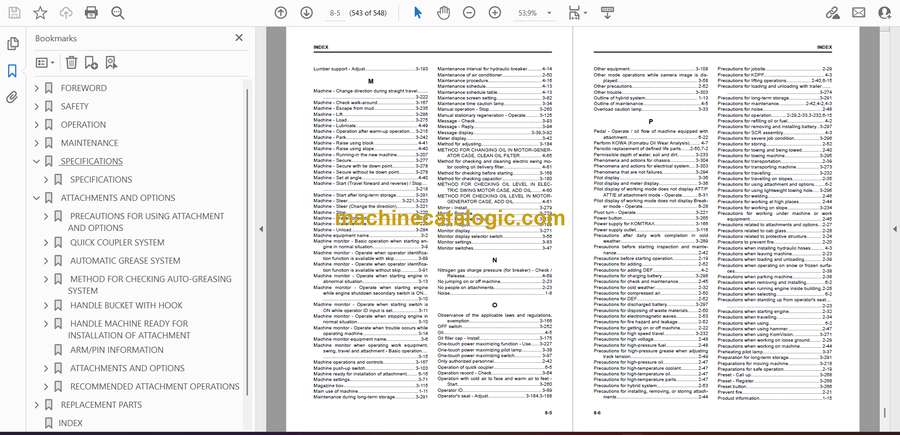This screenshot has width=900, height=435.
Task: Select the arrow selection tool
Action: pyautogui.click(x=418, y=13)
